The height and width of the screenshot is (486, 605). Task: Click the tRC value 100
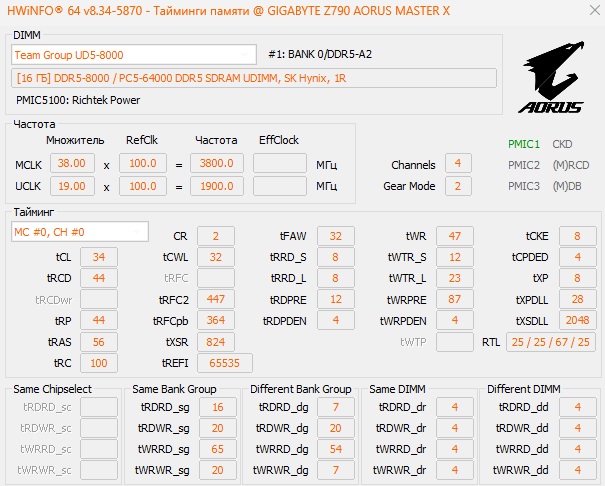(99, 363)
